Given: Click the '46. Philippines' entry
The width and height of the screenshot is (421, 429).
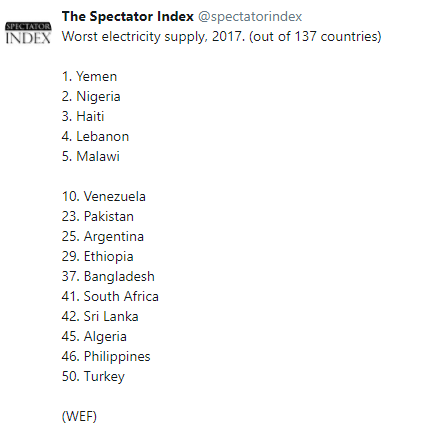Looking at the screenshot, I should point(106,357).
